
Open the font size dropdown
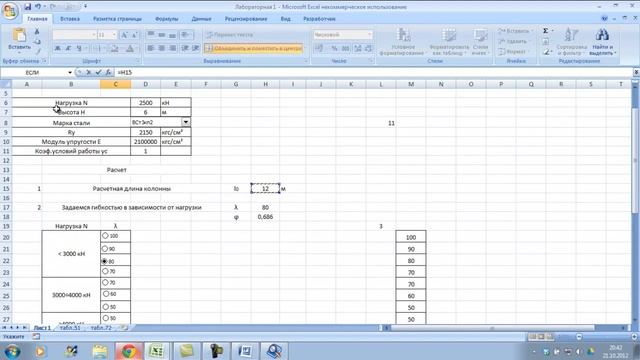click(114, 35)
